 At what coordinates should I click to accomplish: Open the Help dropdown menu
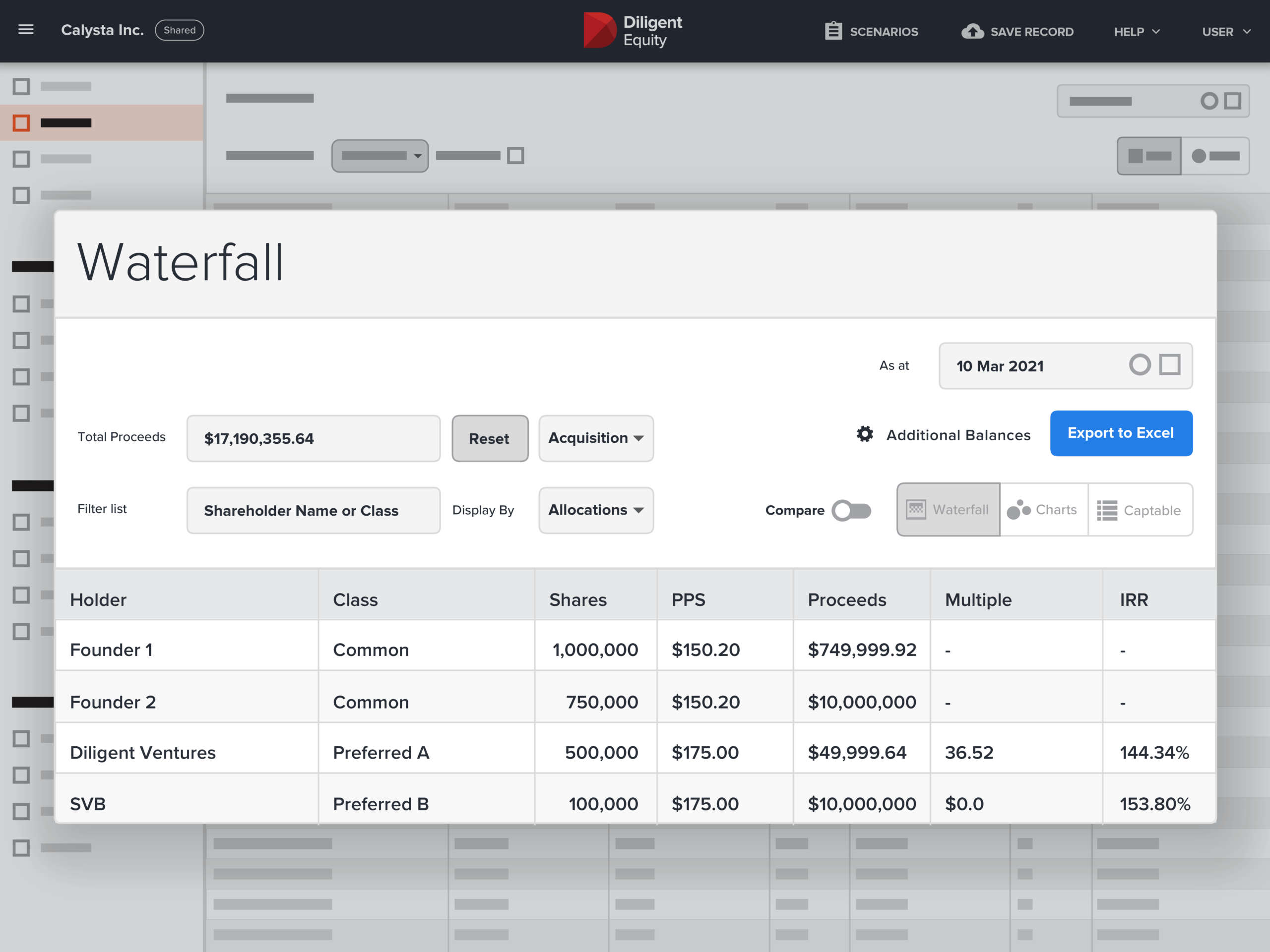tap(1137, 32)
